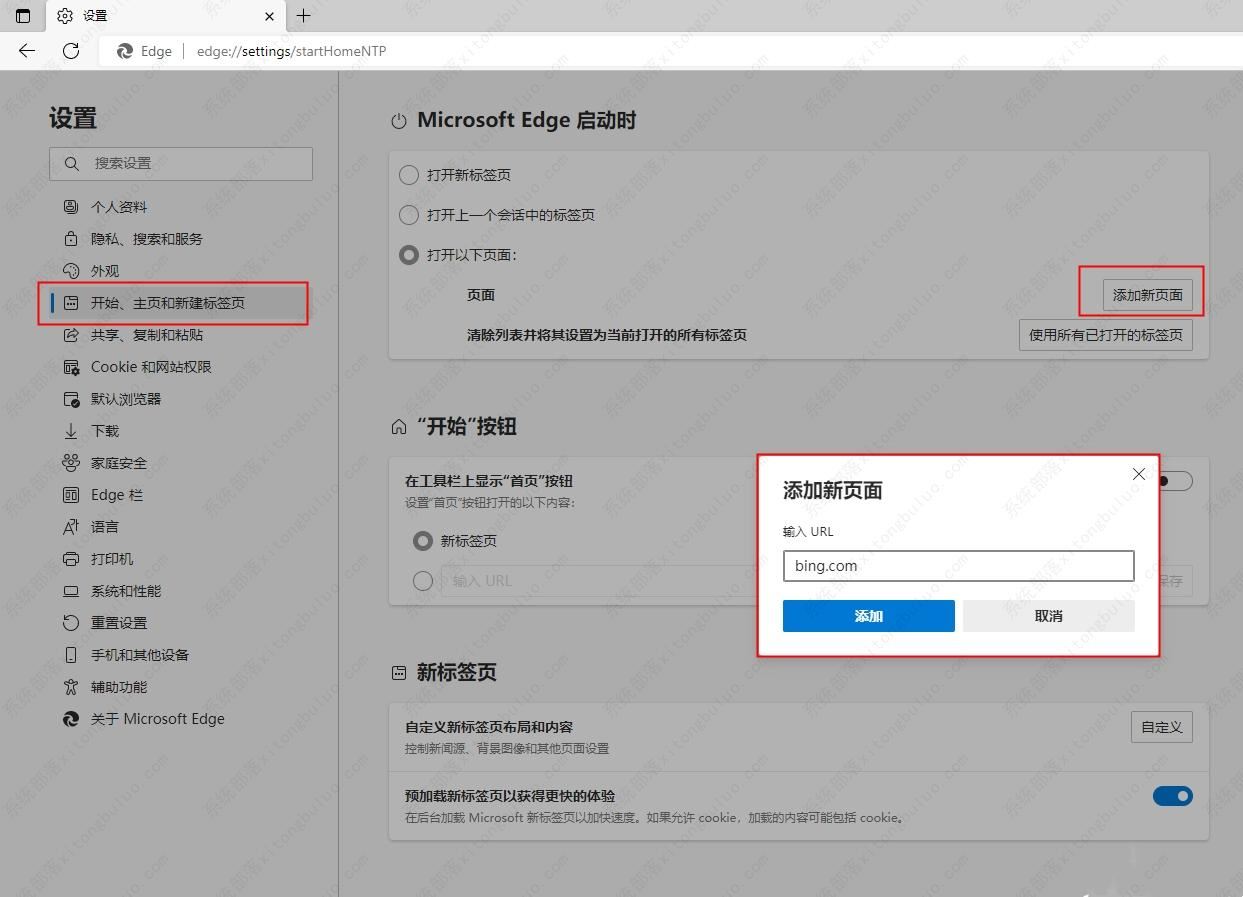Click the power icon beside Microsoft Edge 启动时

[399, 121]
